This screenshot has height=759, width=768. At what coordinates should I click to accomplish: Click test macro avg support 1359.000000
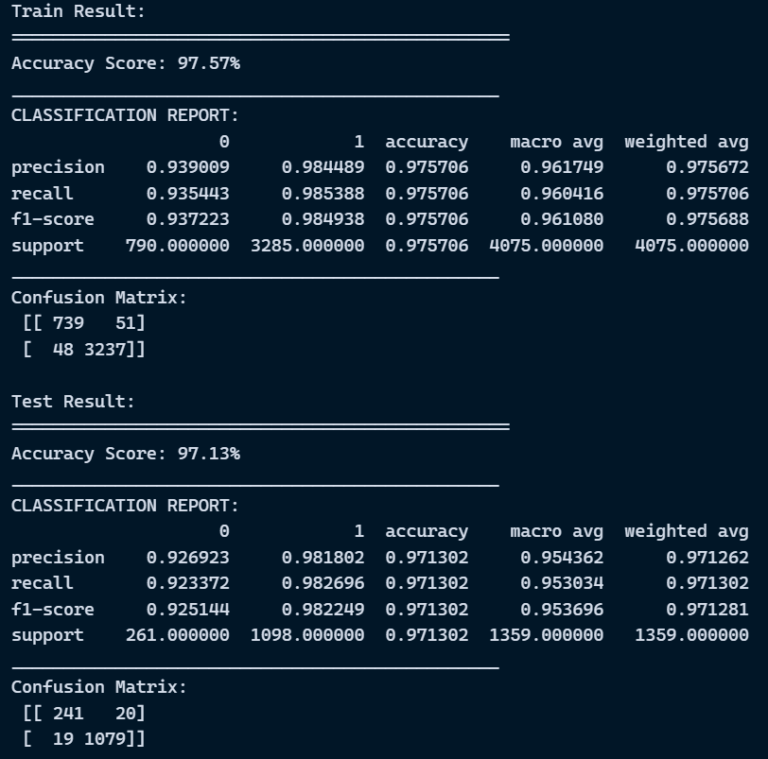pyautogui.click(x=546, y=635)
